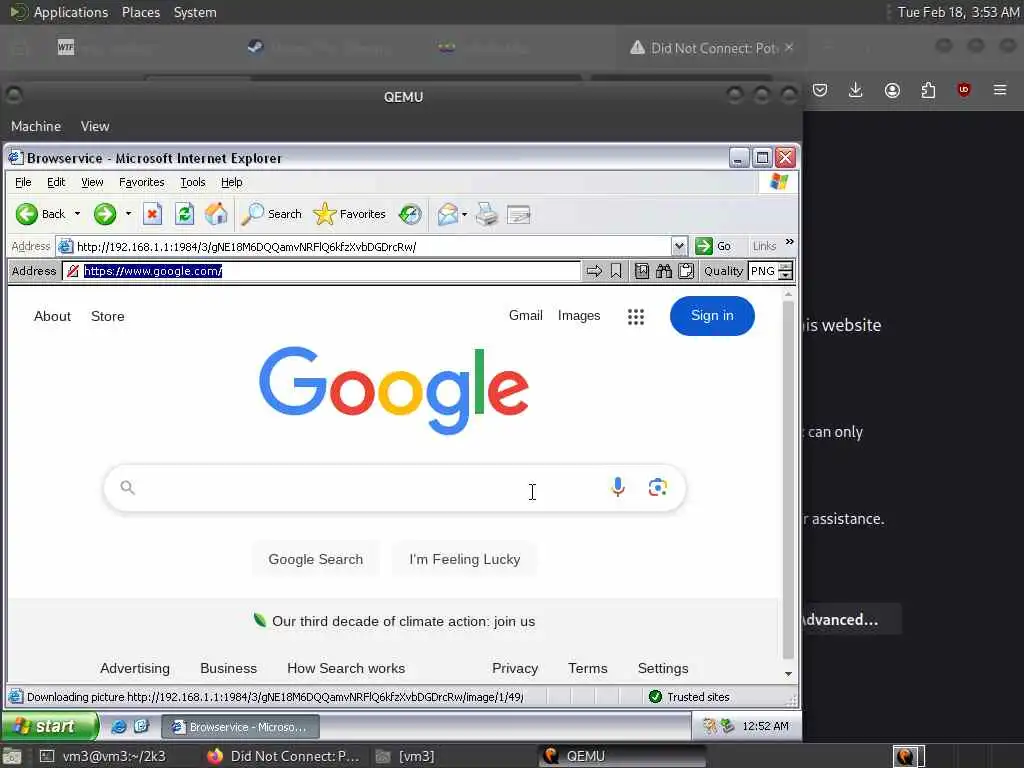Image resolution: width=1024 pixels, height=768 pixels.
Task: Open the Privacy footer link
Action: (515, 668)
